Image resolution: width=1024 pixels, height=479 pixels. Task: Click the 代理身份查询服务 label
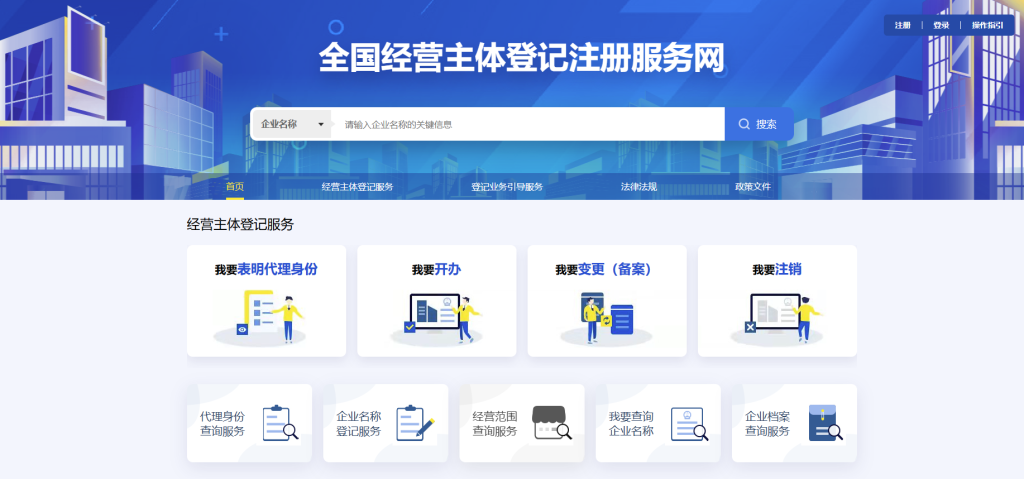[222, 423]
